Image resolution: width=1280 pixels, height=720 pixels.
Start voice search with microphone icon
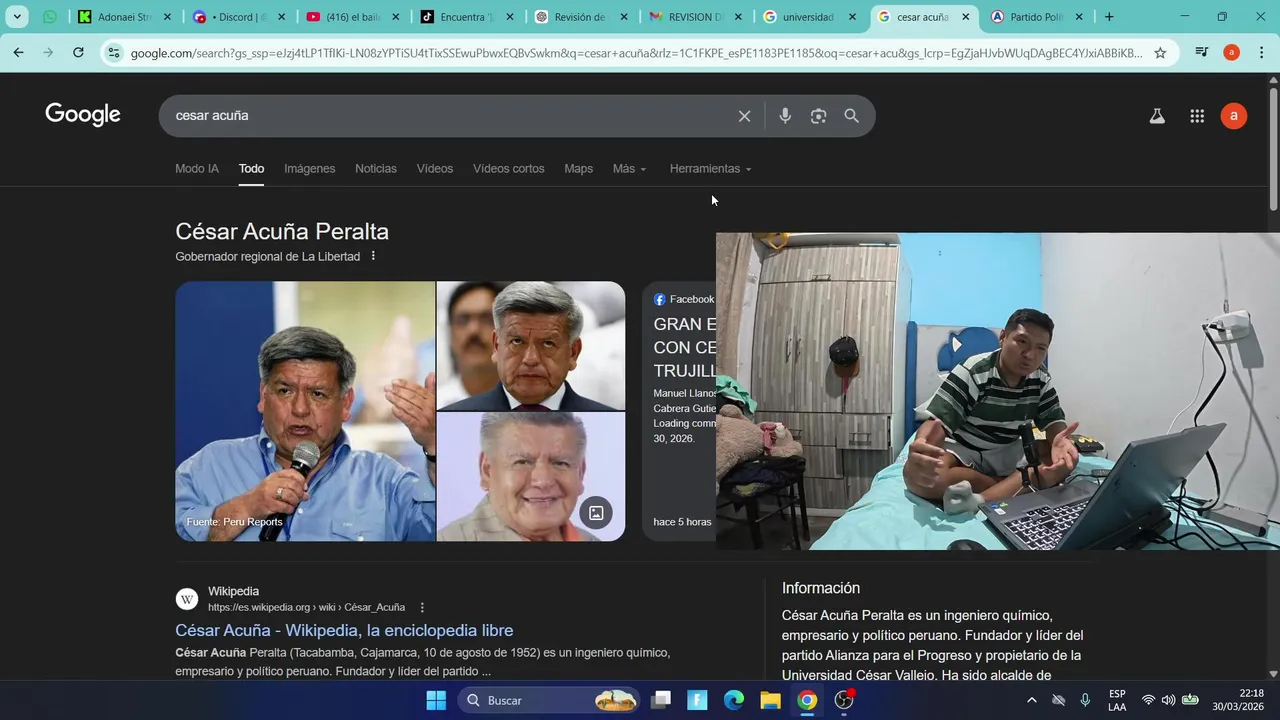click(x=785, y=116)
